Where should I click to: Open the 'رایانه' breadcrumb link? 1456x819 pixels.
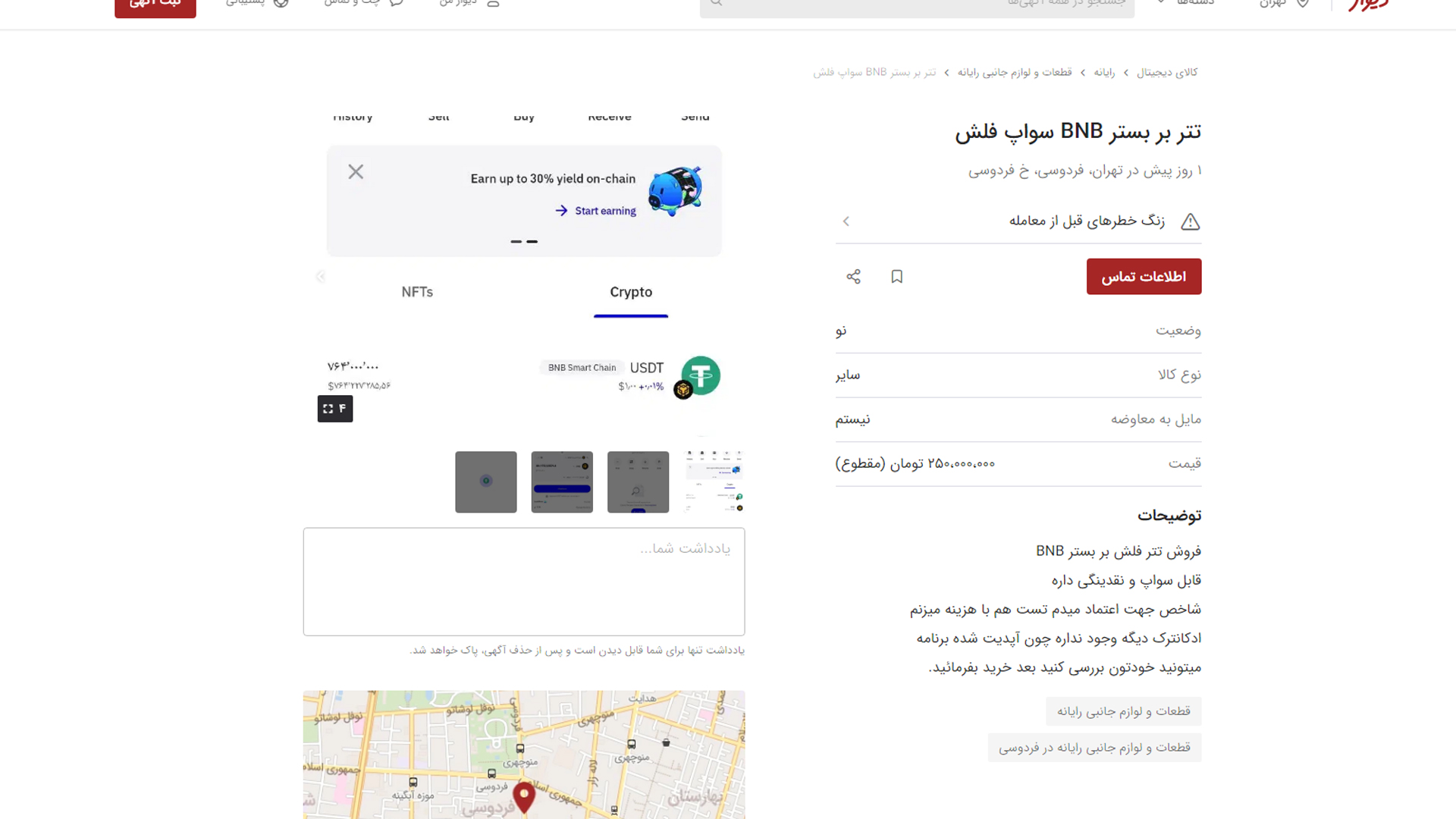1103,72
